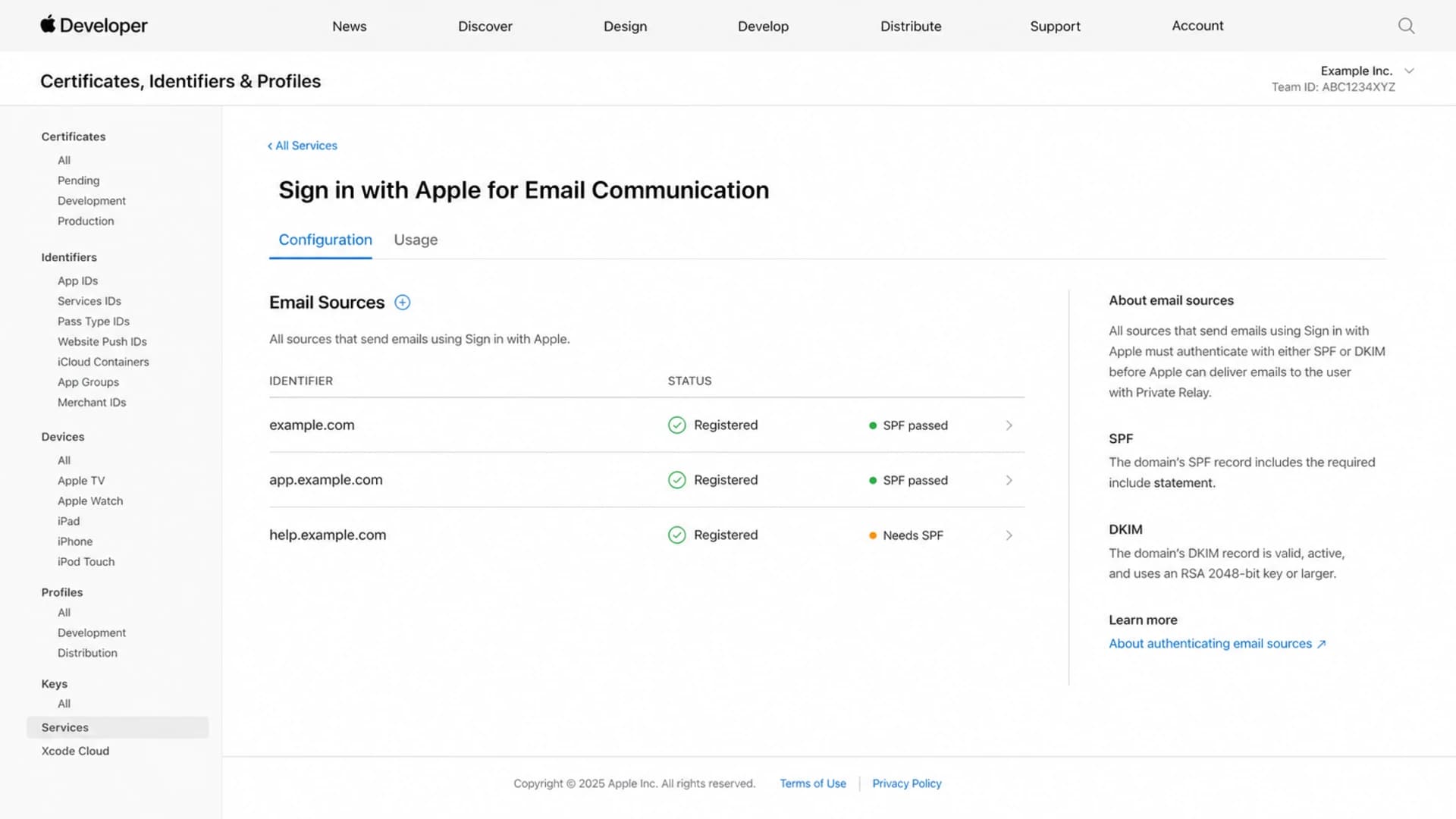Screen dimensions: 1456x819
Task: Open Merchant IDs
Action: (x=92, y=403)
